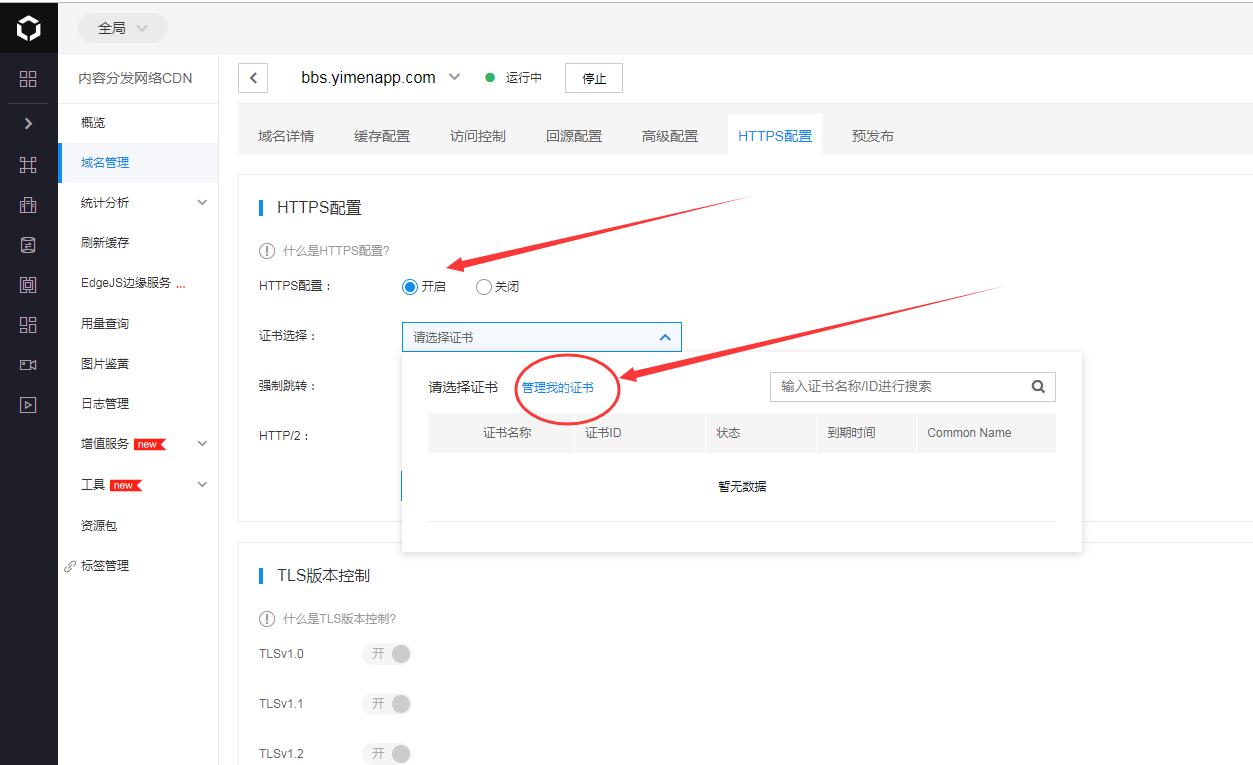Open EdgeJS边缘服务 in the sidebar
The width and height of the screenshot is (1253, 765).
[126, 283]
